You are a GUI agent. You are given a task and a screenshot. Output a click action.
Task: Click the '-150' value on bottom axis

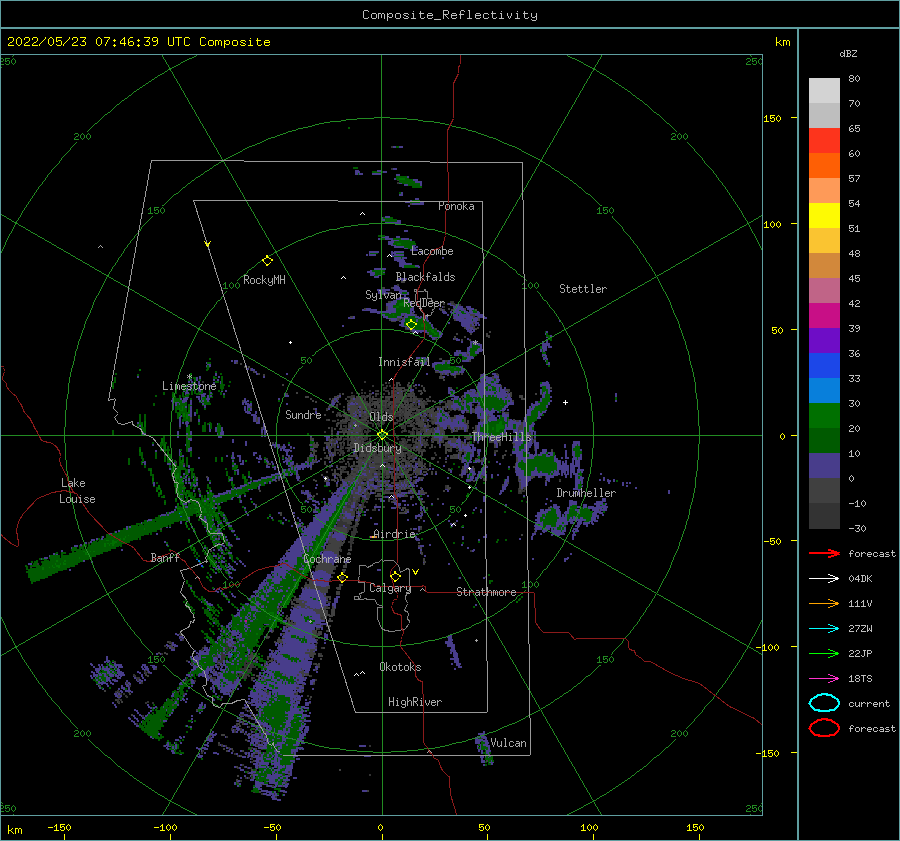tap(59, 827)
